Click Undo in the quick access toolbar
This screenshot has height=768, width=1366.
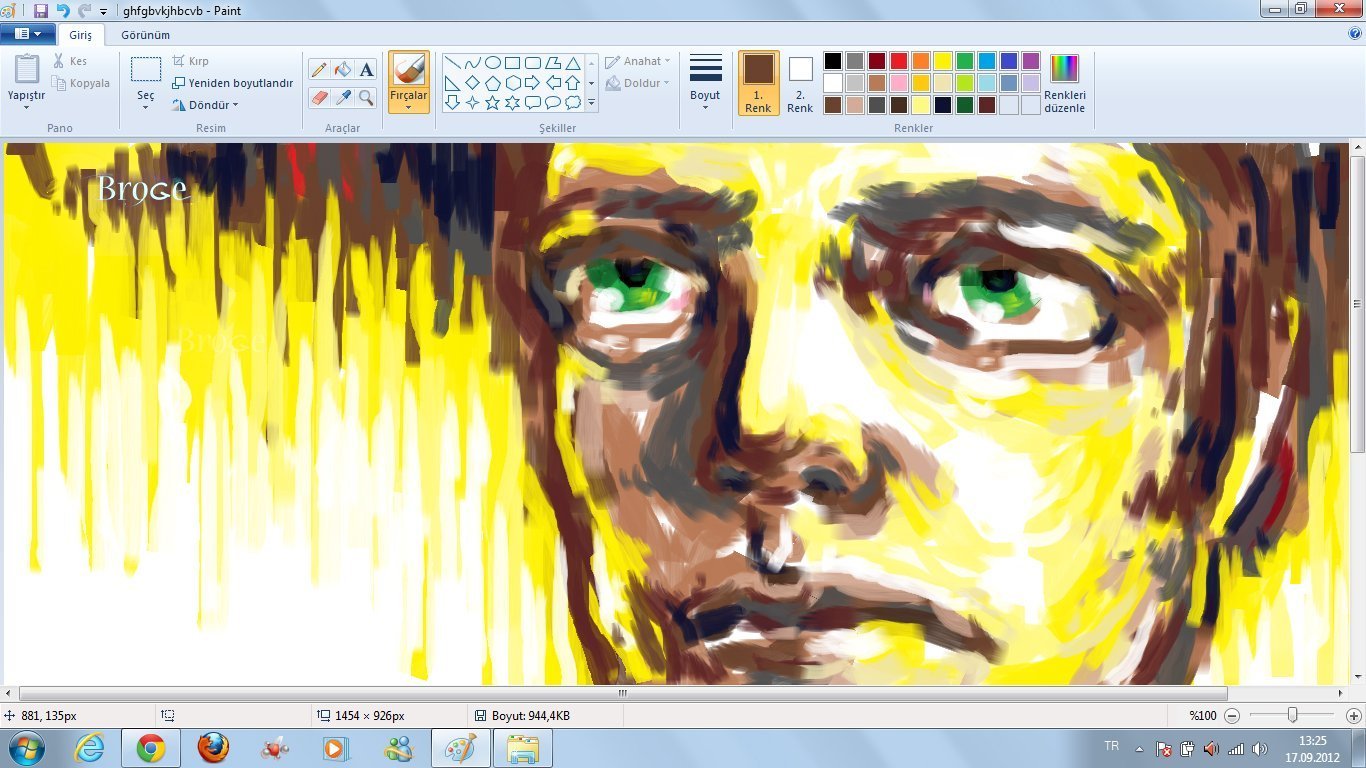(63, 11)
